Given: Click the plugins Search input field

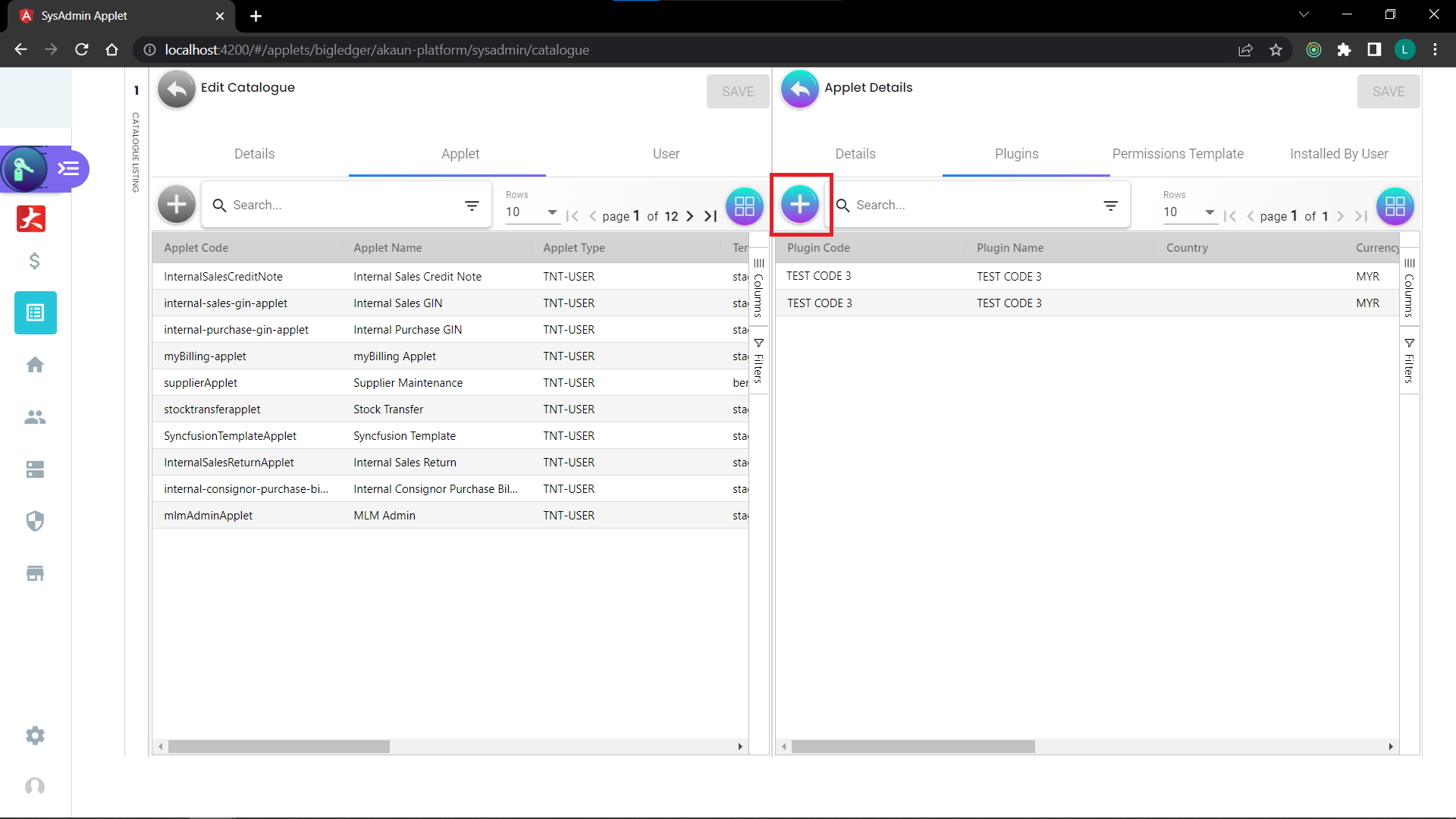Looking at the screenshot, I should (x=971, y=206).
